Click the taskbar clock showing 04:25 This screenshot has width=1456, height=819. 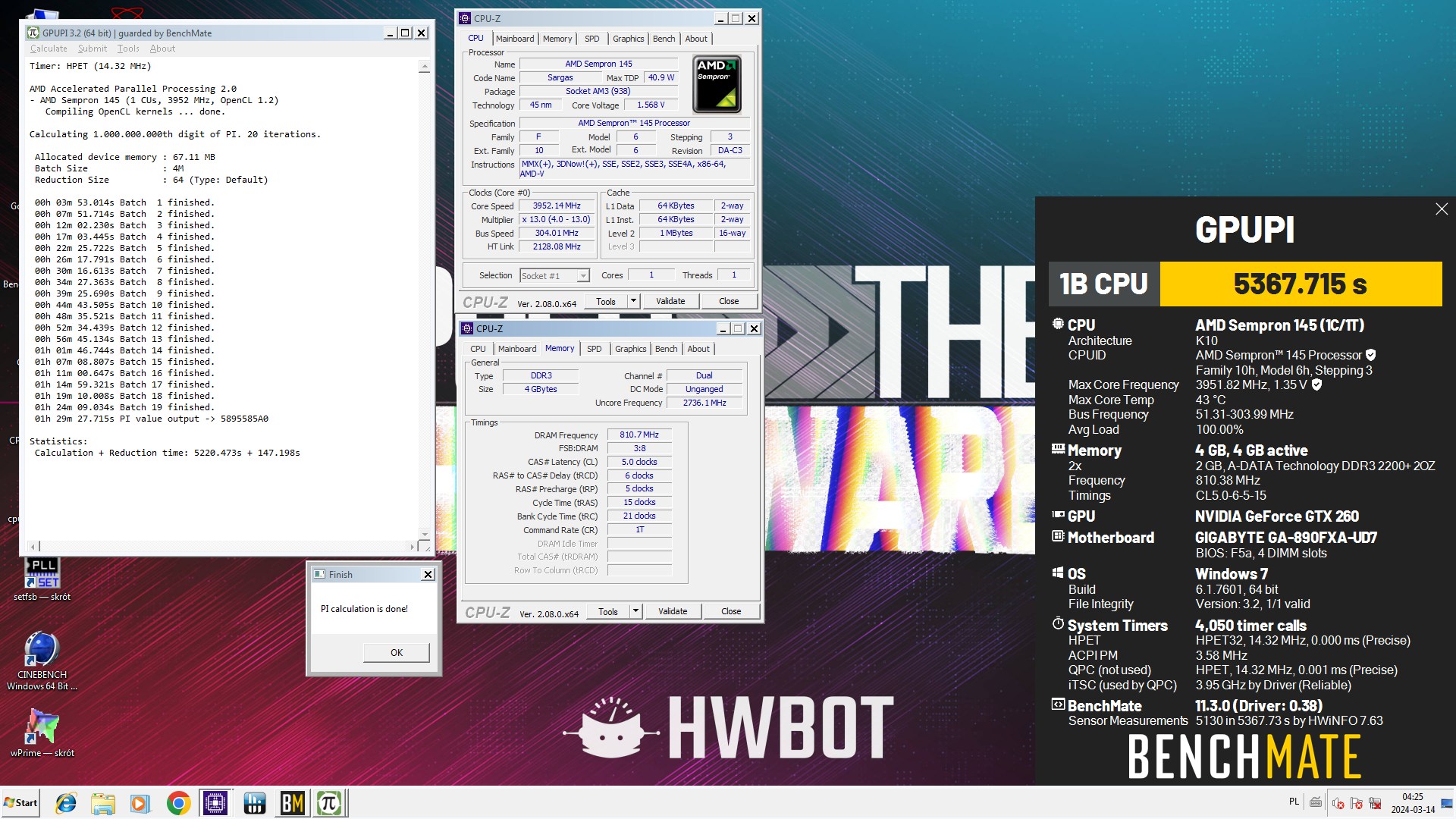[1413, 803]
